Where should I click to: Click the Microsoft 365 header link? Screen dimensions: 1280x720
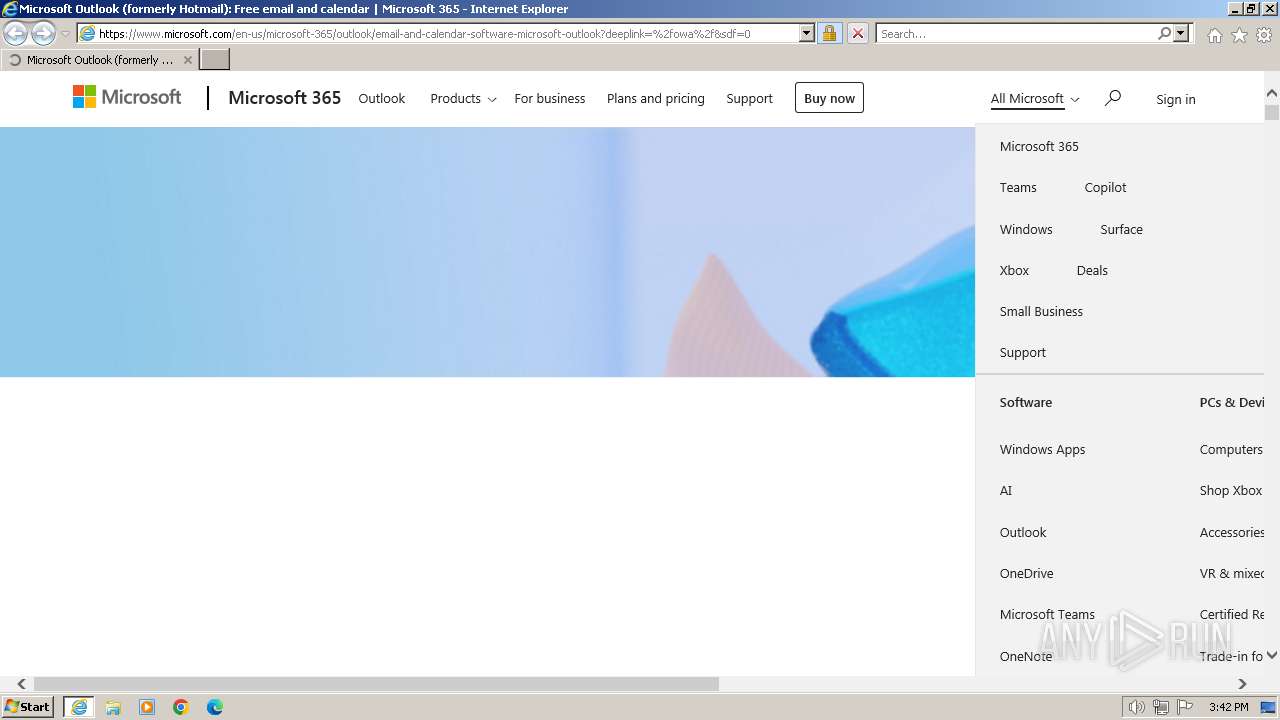(285, 97)
